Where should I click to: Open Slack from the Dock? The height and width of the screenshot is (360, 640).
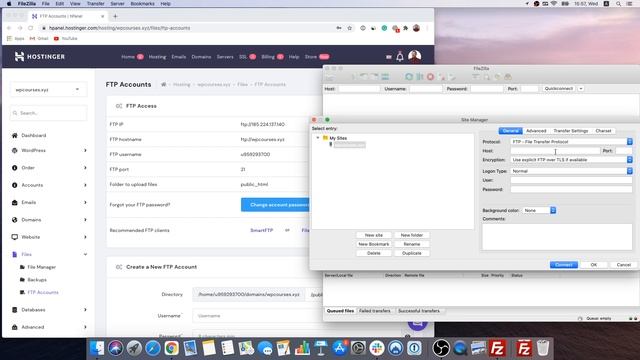click(377, 348)
